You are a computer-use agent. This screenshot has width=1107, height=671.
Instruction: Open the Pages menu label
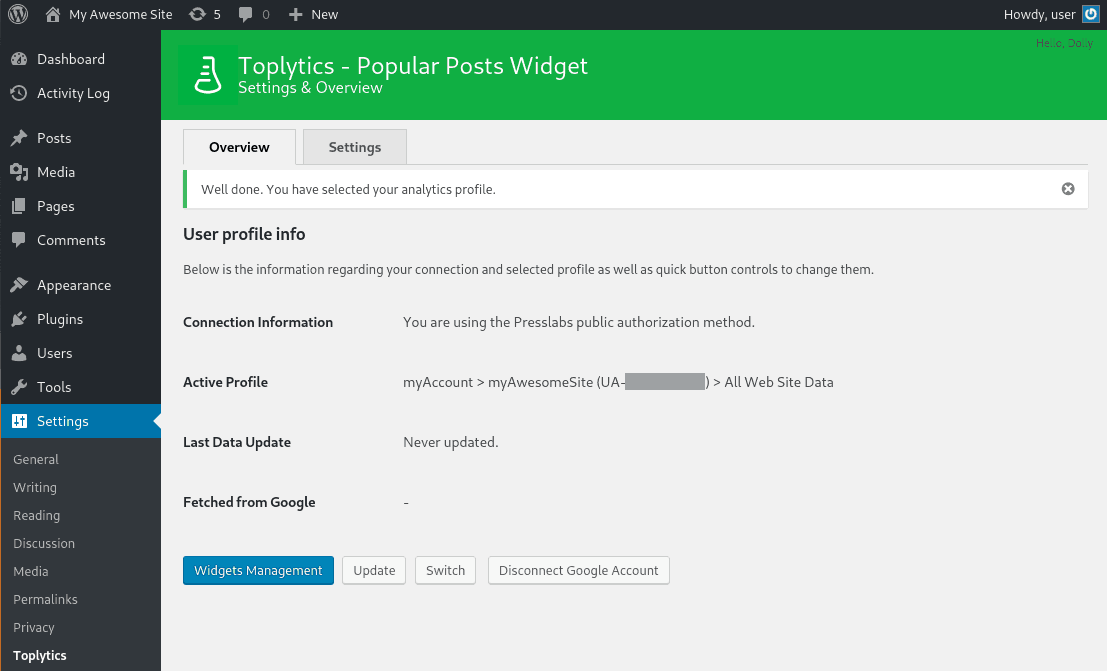[x=56, y=206]
